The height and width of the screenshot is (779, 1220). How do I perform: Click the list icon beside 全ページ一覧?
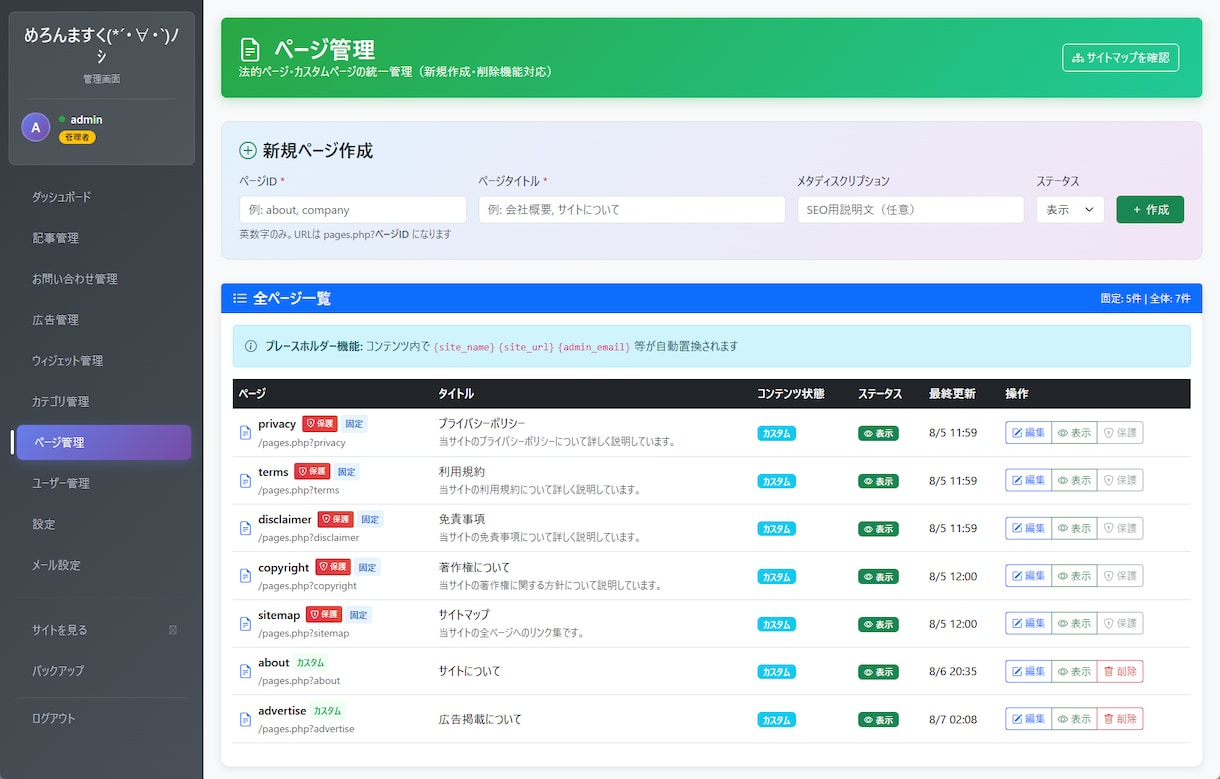click(240, 298)
